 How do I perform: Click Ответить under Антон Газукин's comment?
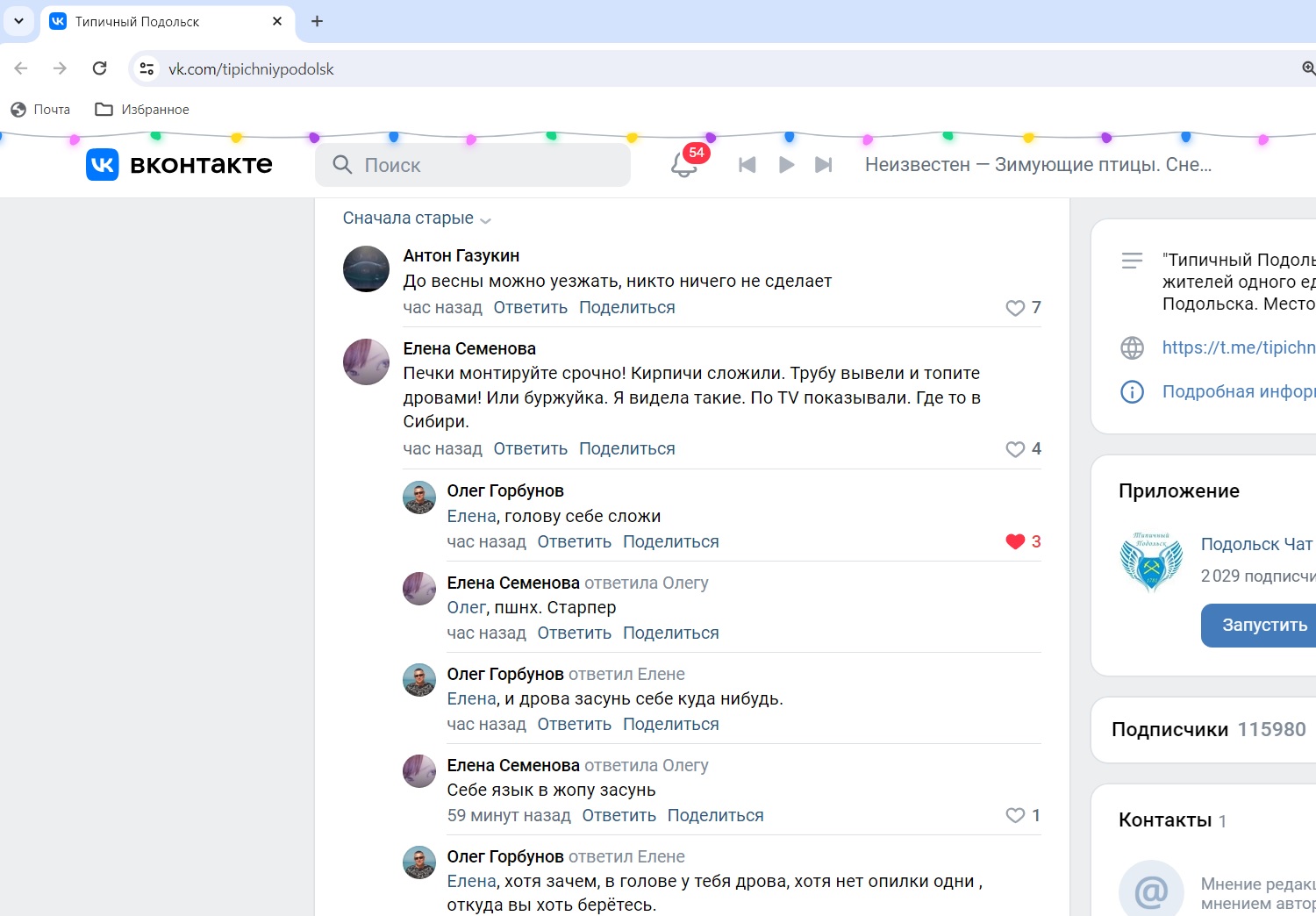tap(530, 308)
